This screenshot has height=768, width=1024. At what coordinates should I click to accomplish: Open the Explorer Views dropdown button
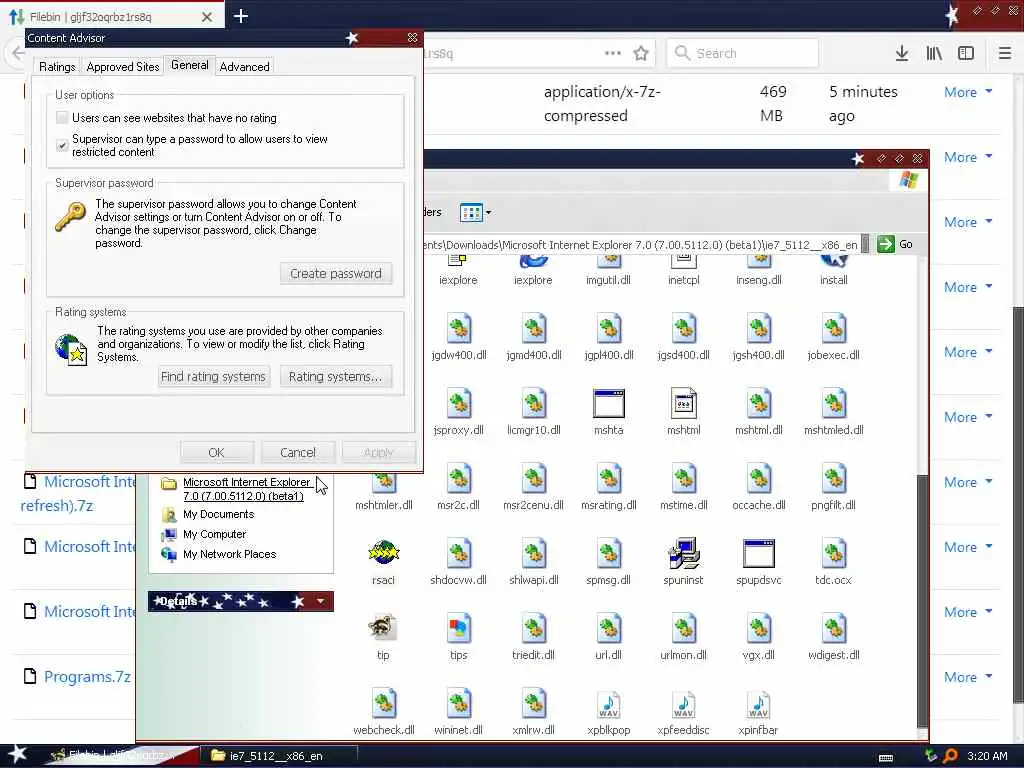[475, 212]
